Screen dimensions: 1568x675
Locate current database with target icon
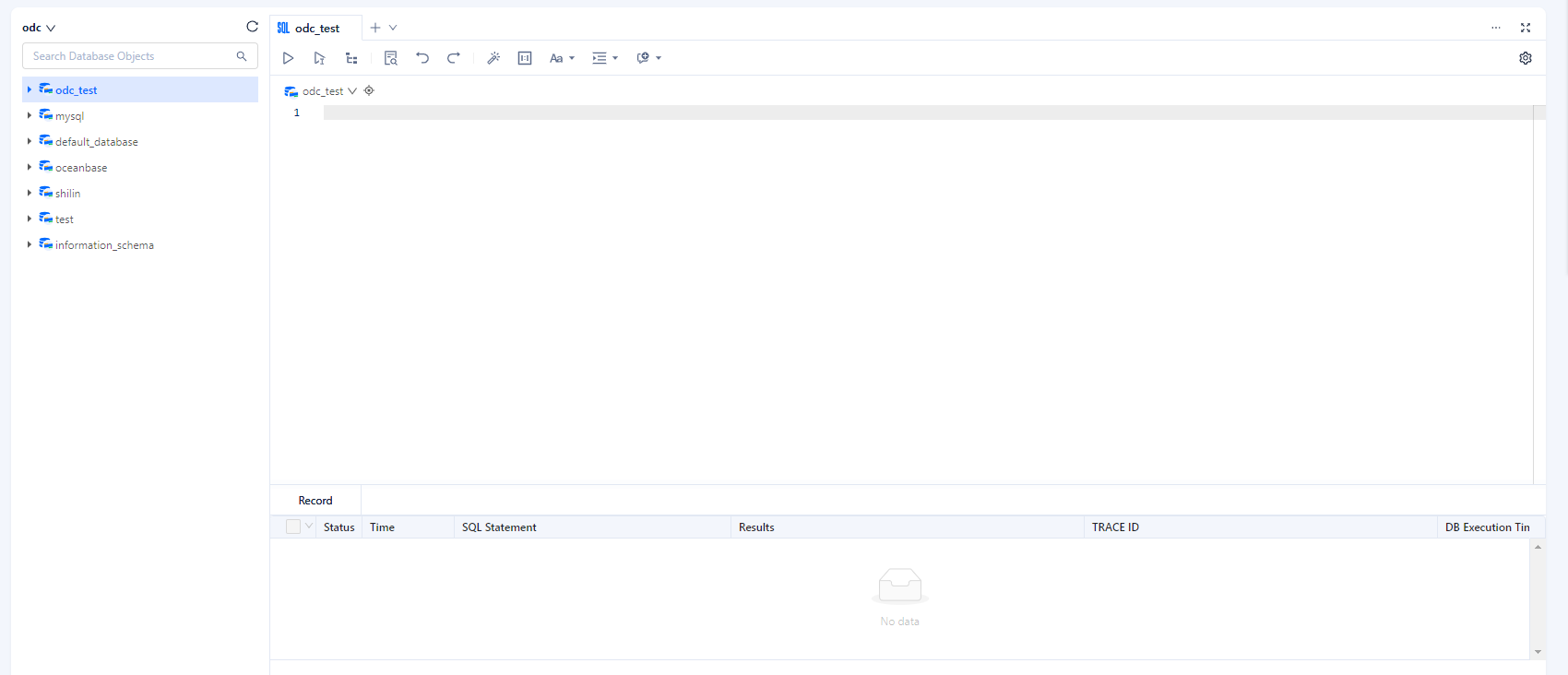pyautogui.click(x=369, y=90)
